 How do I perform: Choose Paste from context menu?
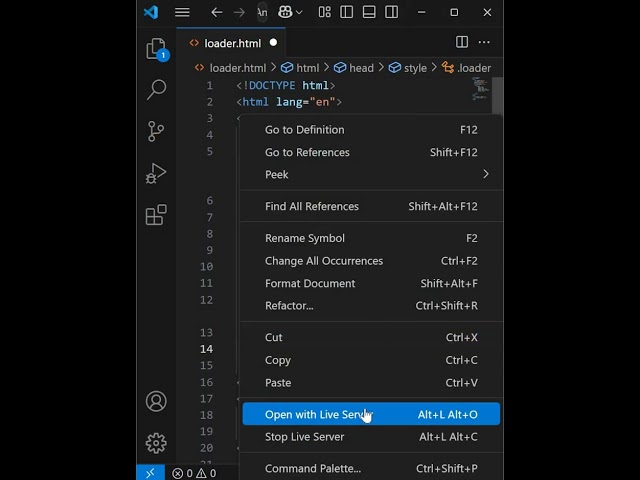point(371,382)
